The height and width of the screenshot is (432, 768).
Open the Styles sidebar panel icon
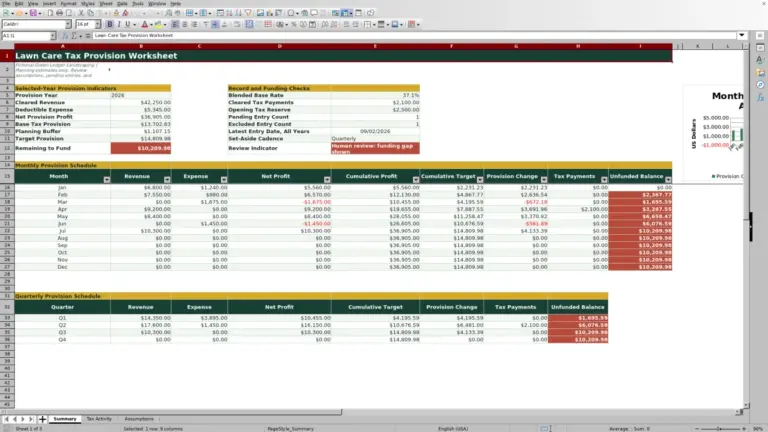point(760,60)
